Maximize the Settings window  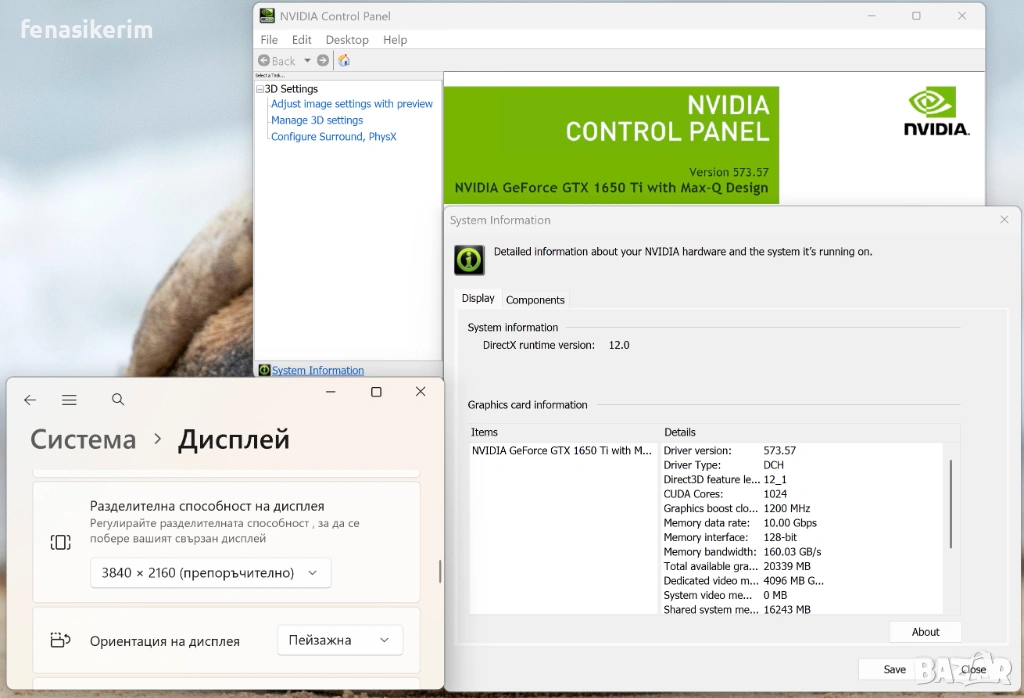376,392
